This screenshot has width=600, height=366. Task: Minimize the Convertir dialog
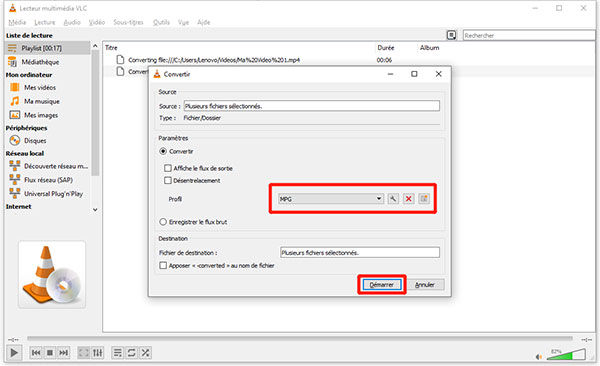(x=390, y=74)
